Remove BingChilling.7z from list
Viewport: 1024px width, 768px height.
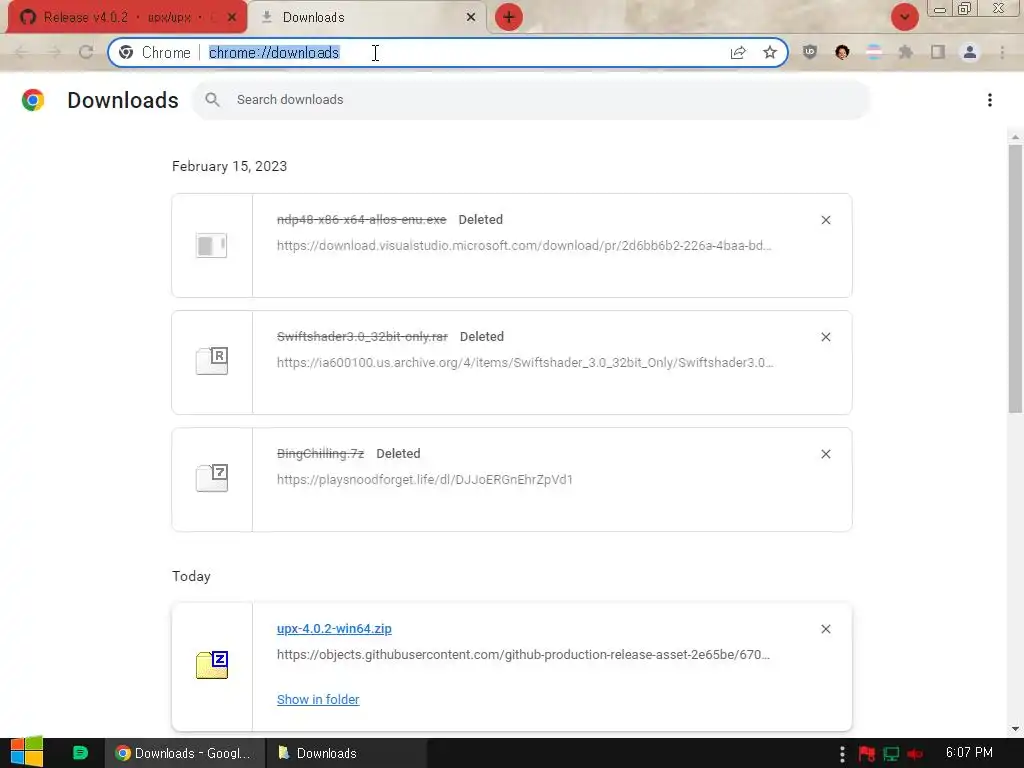(x=825, y=454)
